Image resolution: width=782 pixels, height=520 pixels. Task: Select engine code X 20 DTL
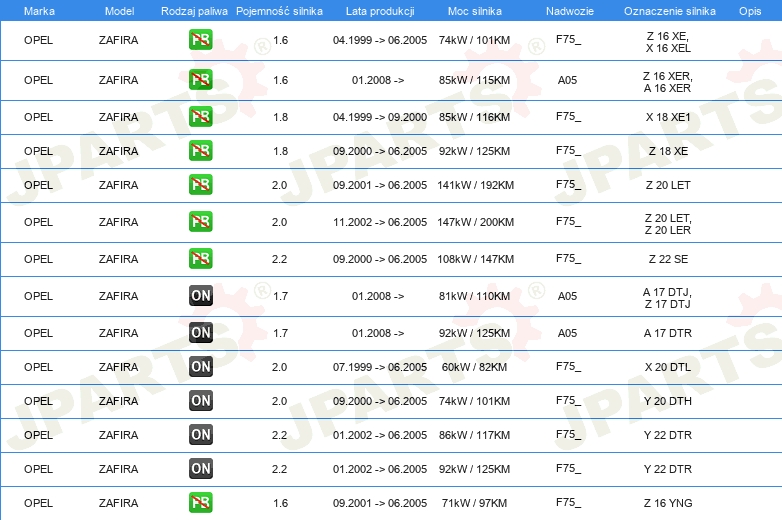coord(668,367)
